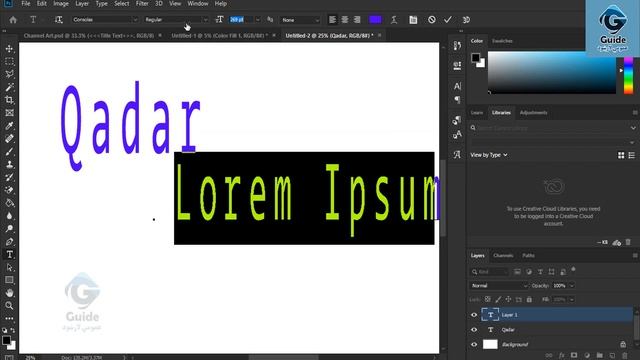Open the Window menu
The width and height of the screenshot is (640, 360).
tap(198, 4)
